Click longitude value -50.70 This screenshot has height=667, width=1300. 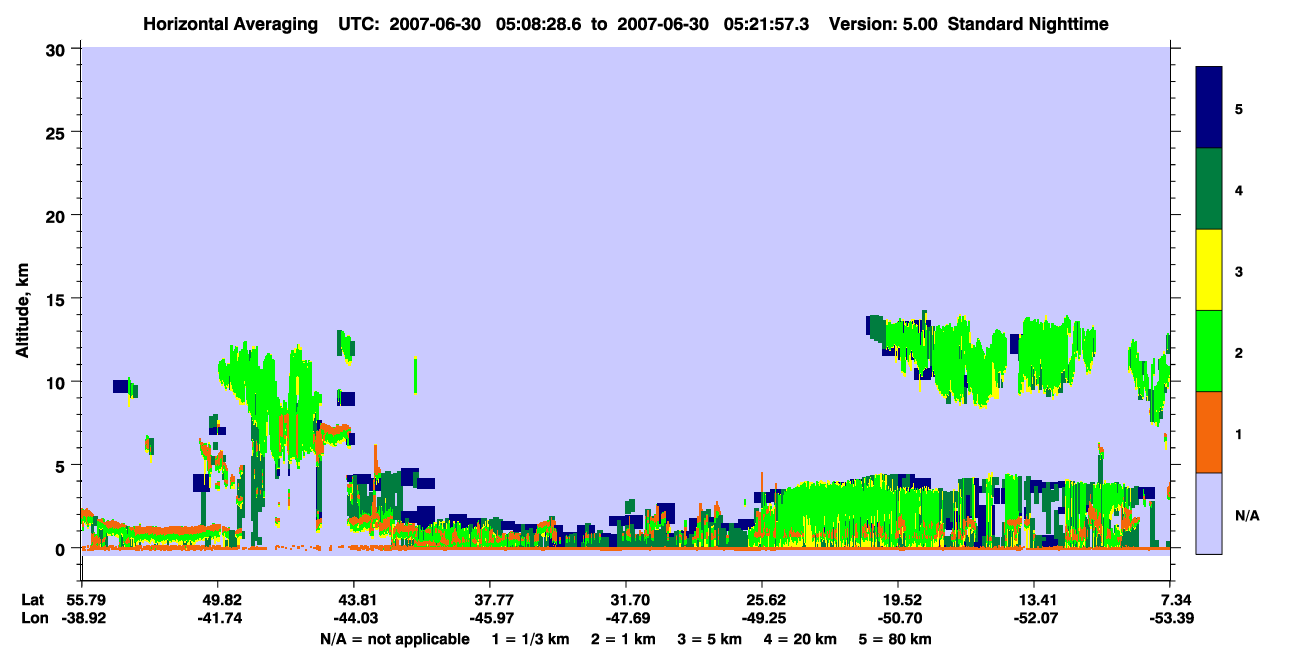(898, 618)
